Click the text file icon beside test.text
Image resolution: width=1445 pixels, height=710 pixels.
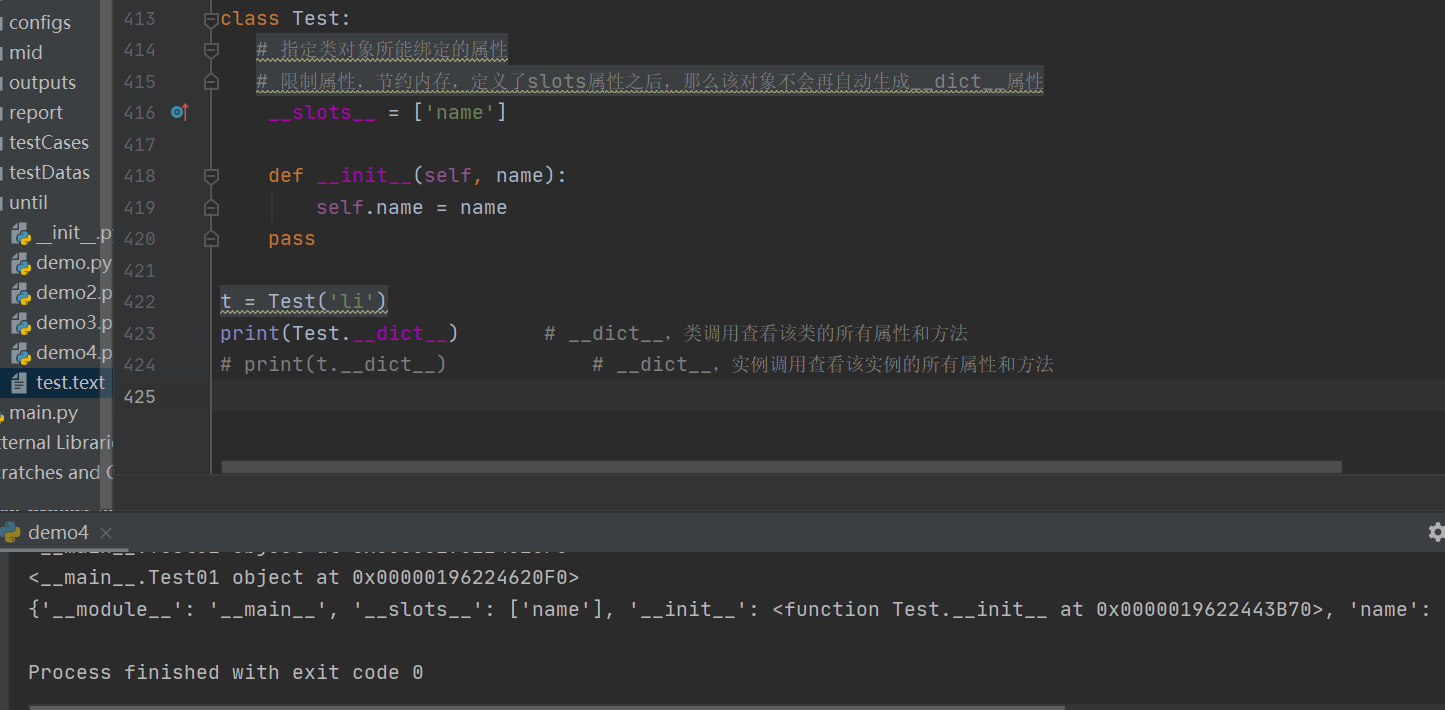20,383
